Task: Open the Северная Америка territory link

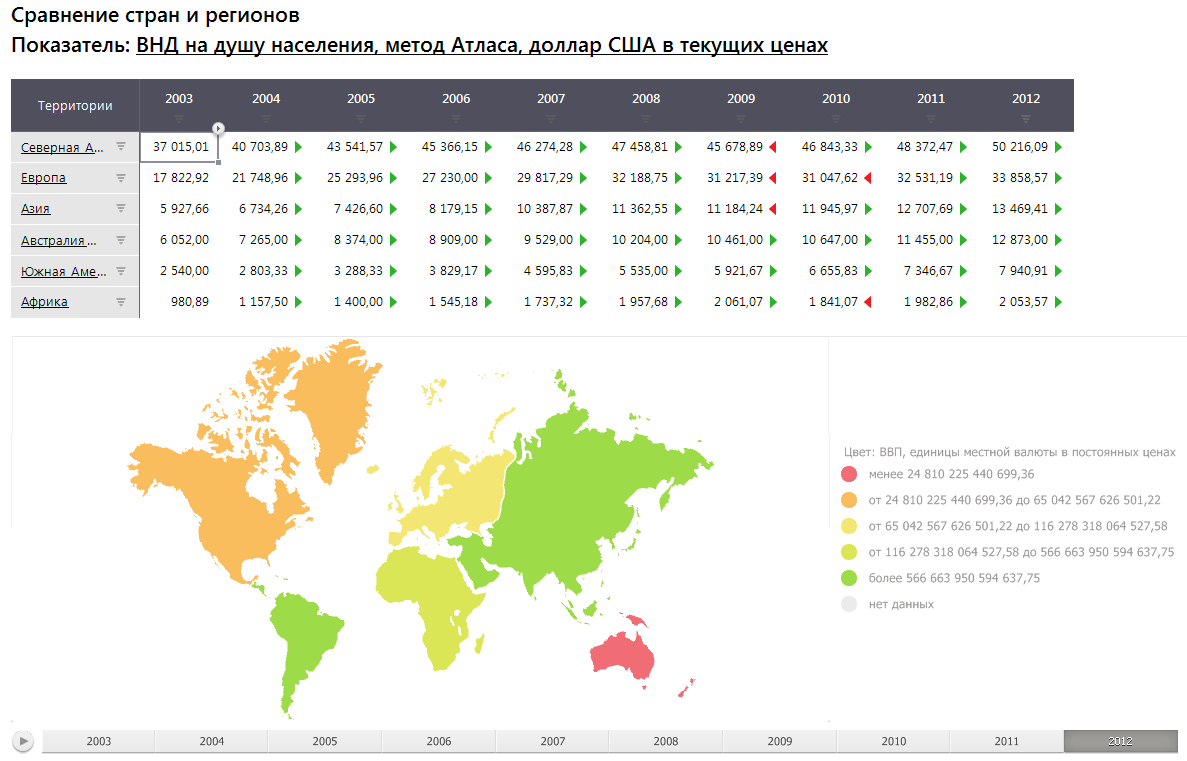Action: (x=62, y=148)
